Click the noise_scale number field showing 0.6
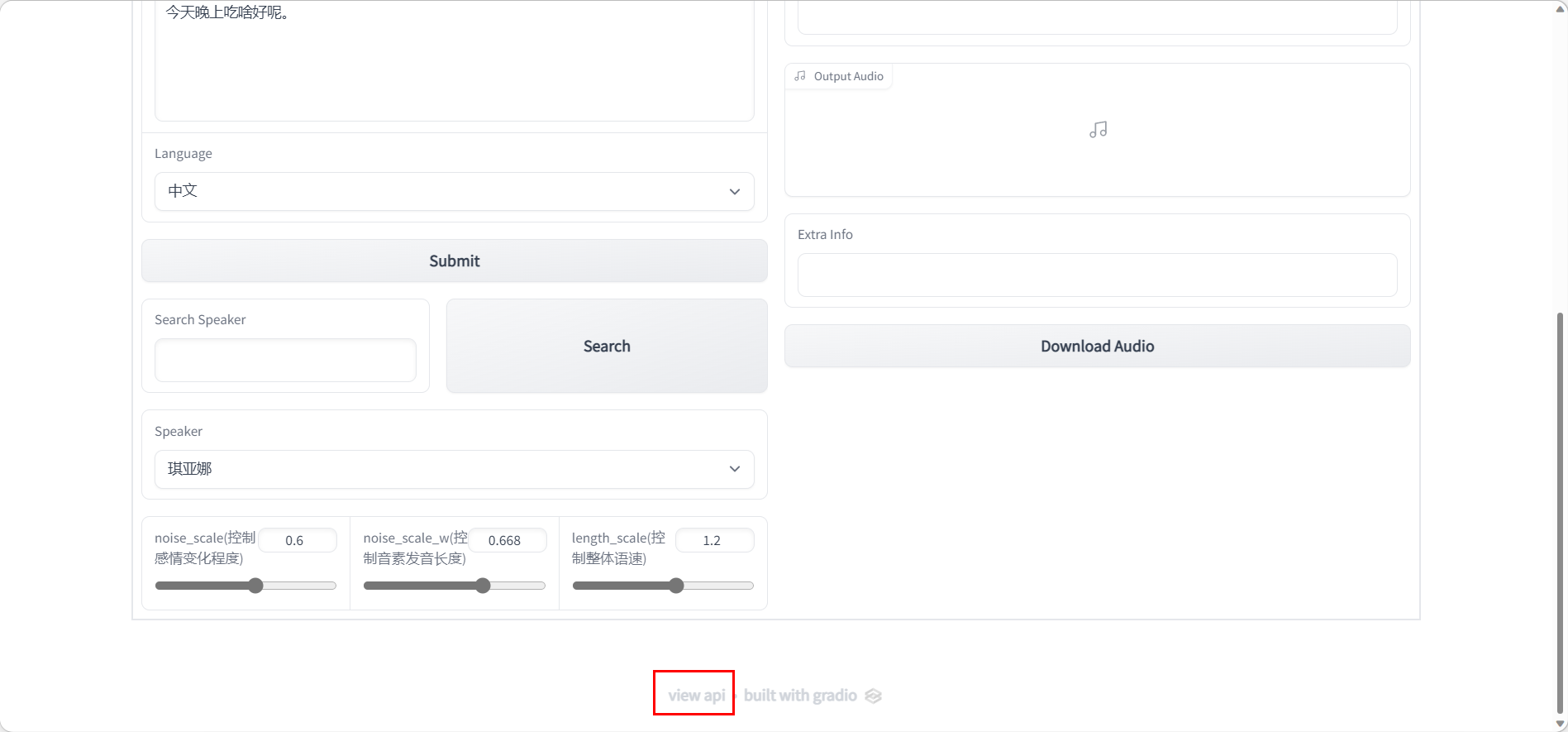Screen dimensions: 1568x732 click(298, 540)
